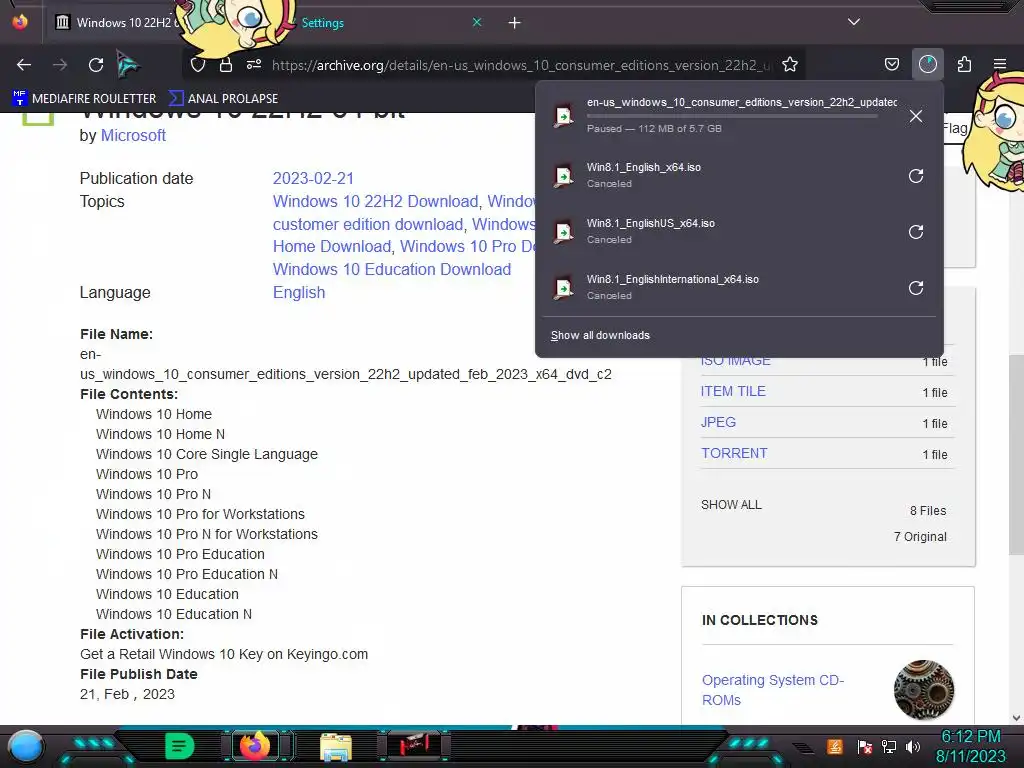Image resolution: width=1024 pixels, height=768 pixels.
Task: Toggle the downloads panel button
Action: (x=928, y=64)
